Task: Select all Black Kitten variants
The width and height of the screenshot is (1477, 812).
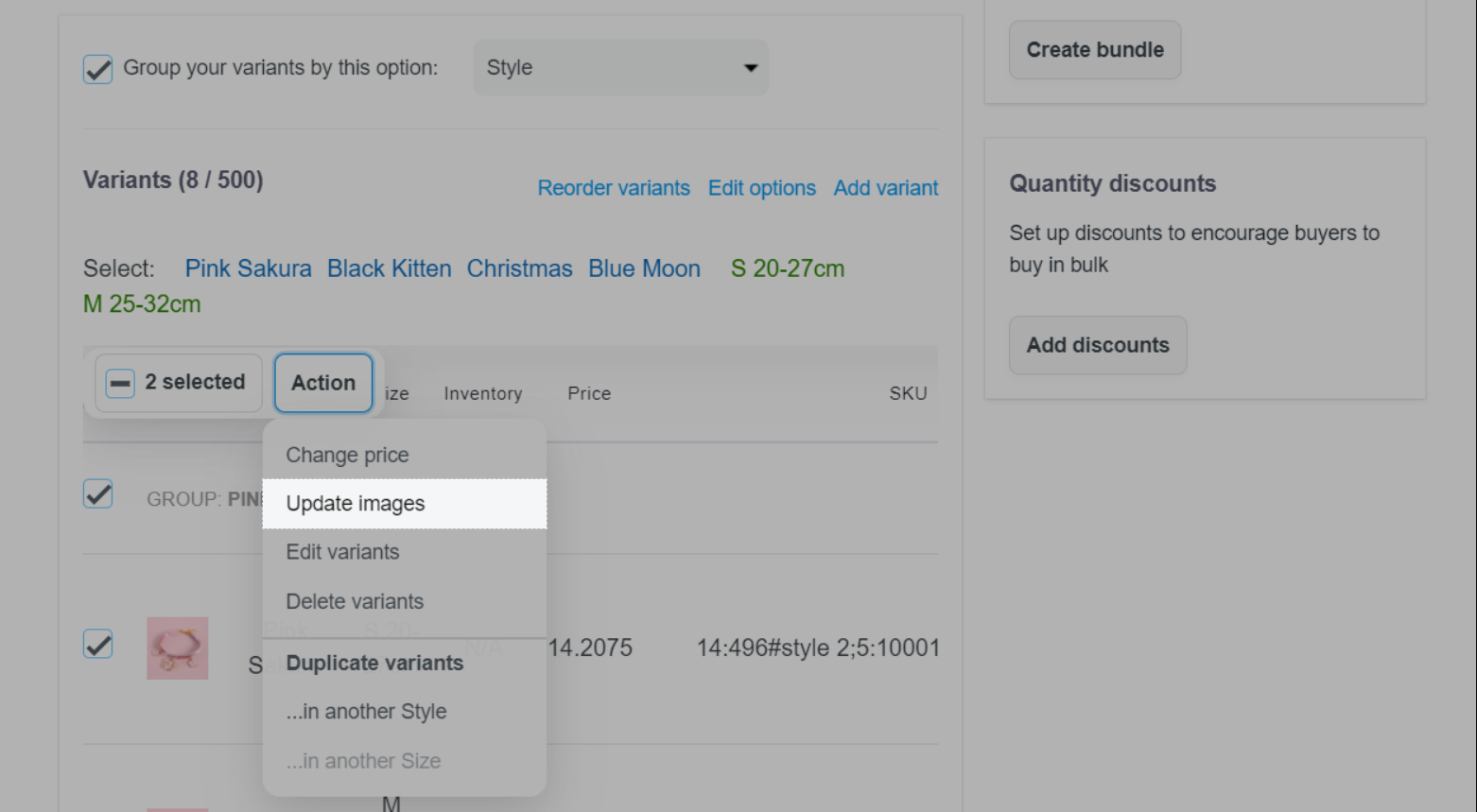Action: [x=390, y=268]
